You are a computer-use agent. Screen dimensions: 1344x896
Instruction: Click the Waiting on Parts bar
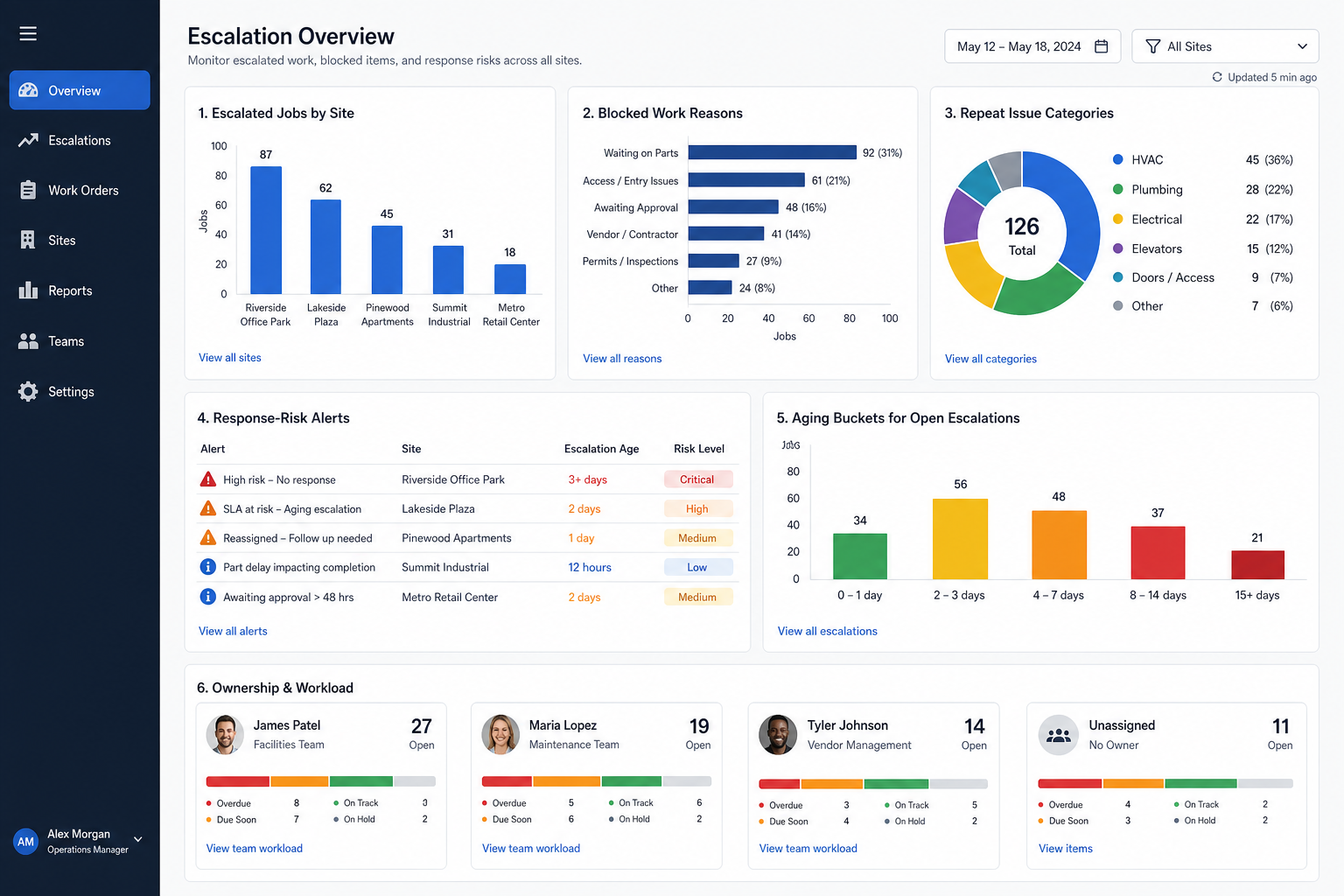click(x=772, y=152)
